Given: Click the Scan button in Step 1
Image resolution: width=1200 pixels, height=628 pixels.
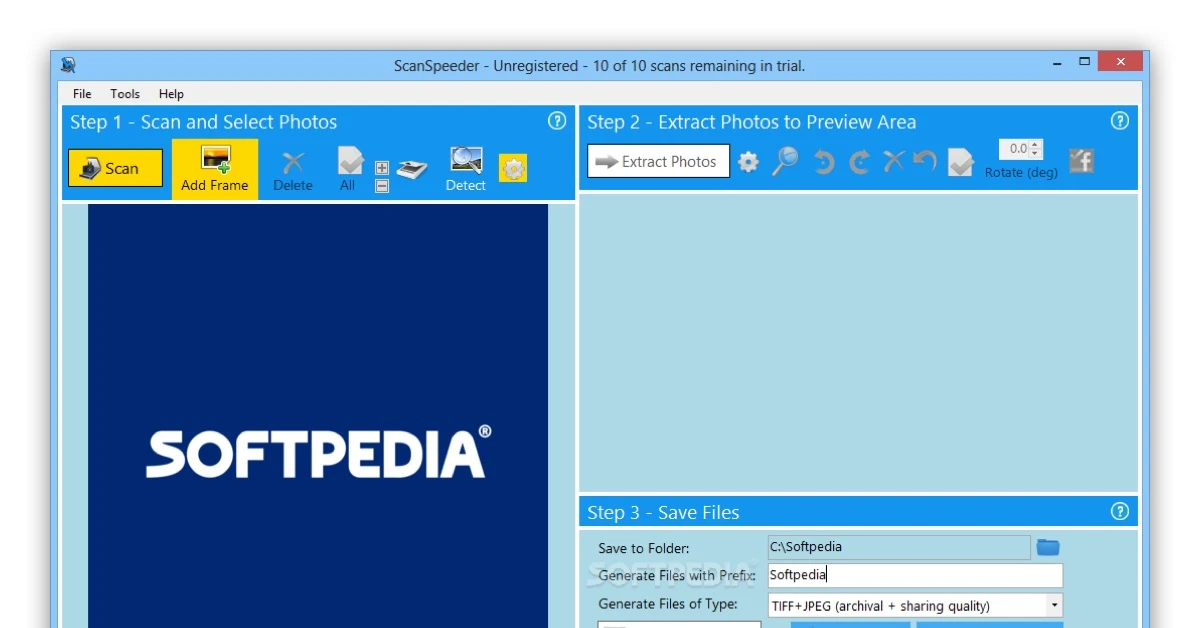Looking at the screenshot, I should 115,168.
